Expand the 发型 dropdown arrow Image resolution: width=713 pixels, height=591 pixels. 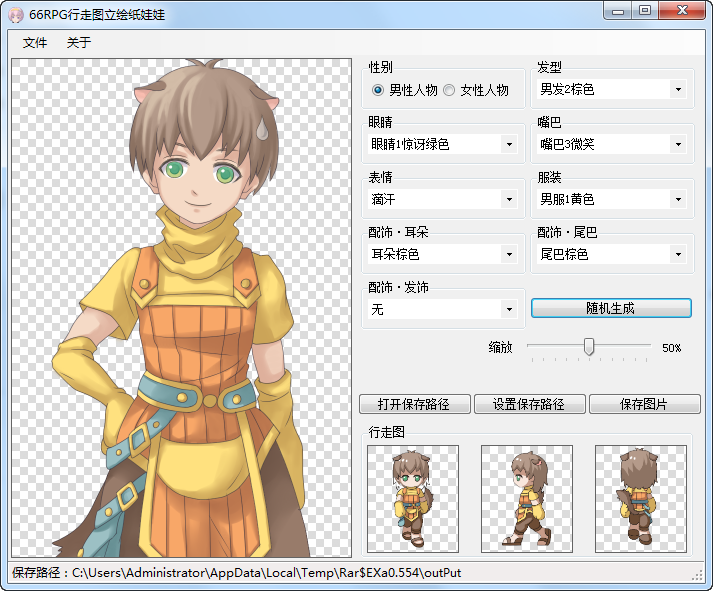[x=678, y=90]
